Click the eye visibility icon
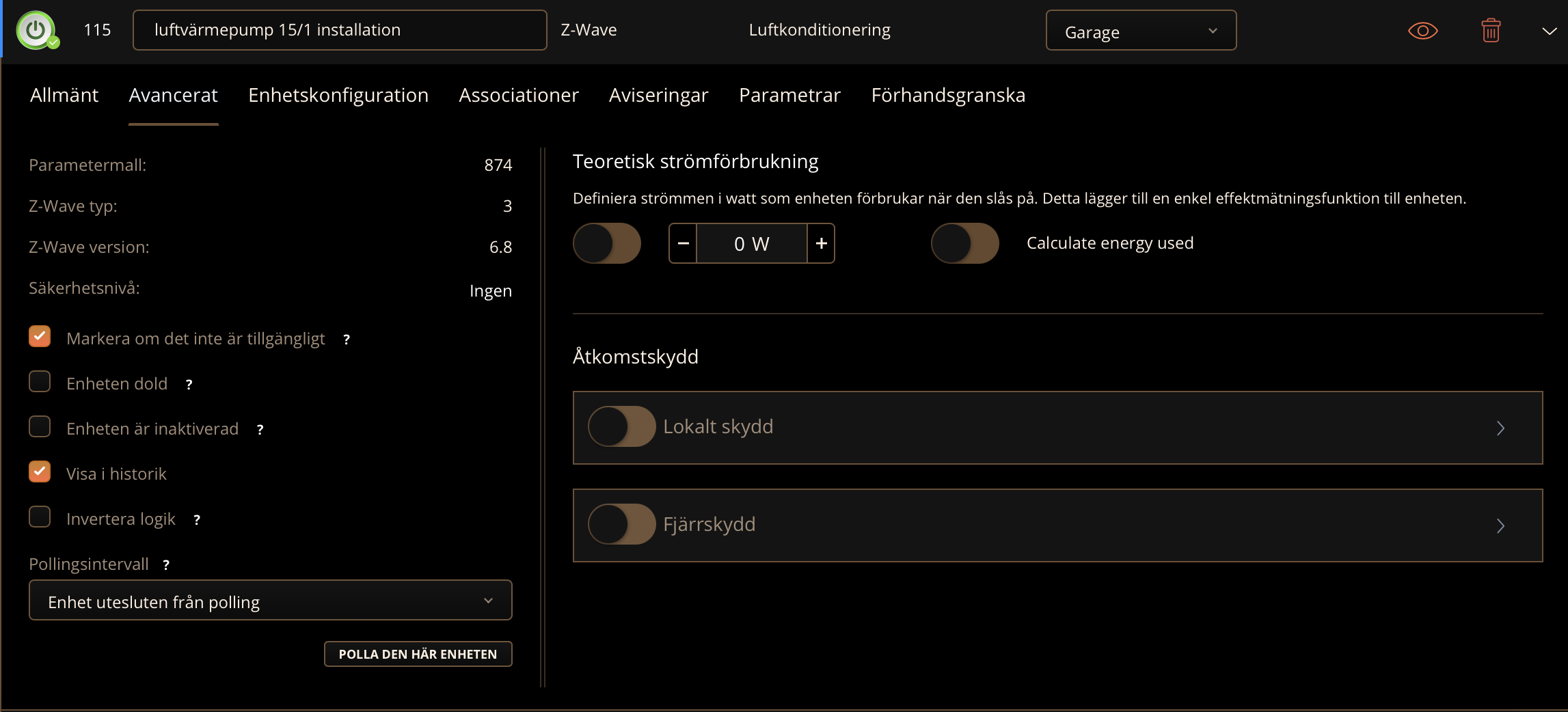 (1422, 31)
